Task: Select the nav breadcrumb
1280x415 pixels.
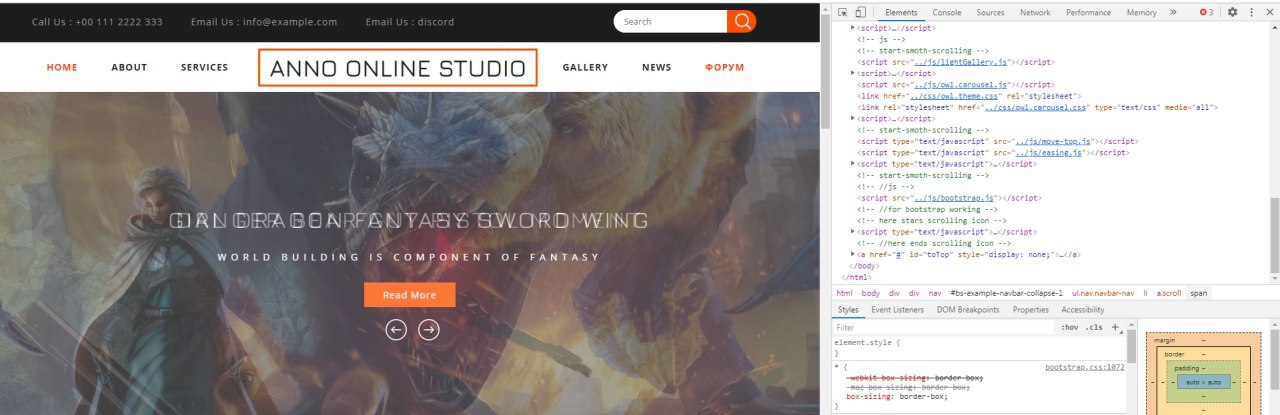Action: (935, 293)
